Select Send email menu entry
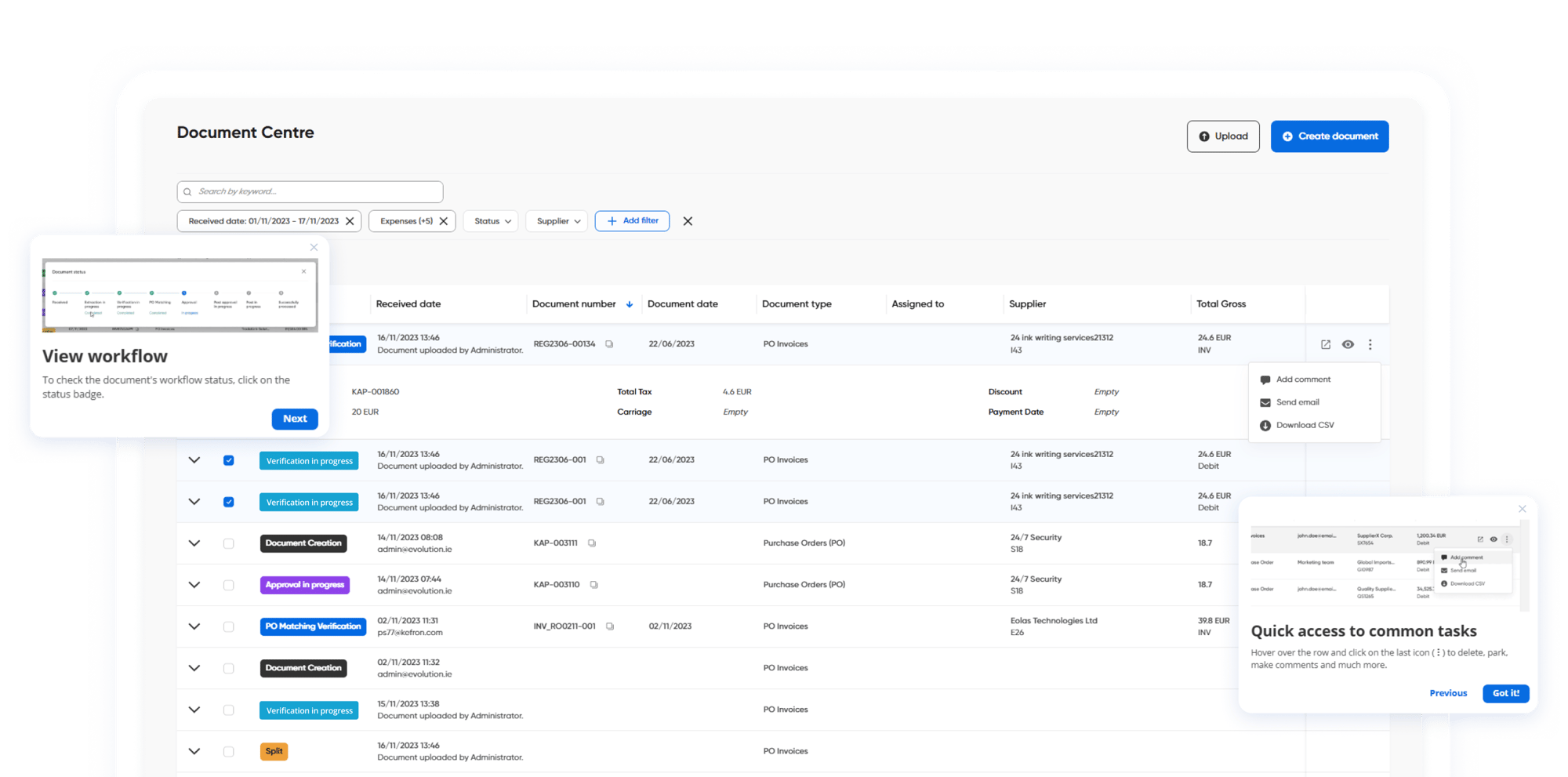 click(1298, 402)
